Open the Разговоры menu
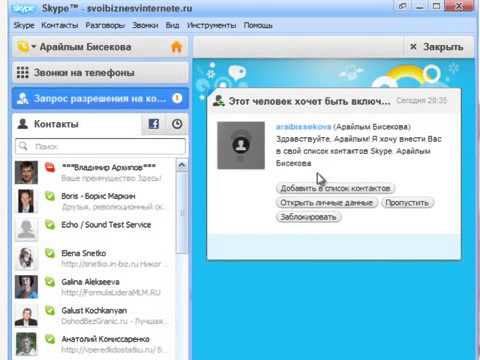The width and height of the screenshot is (480, 360). pyautogui.click(x=105, y=25)
